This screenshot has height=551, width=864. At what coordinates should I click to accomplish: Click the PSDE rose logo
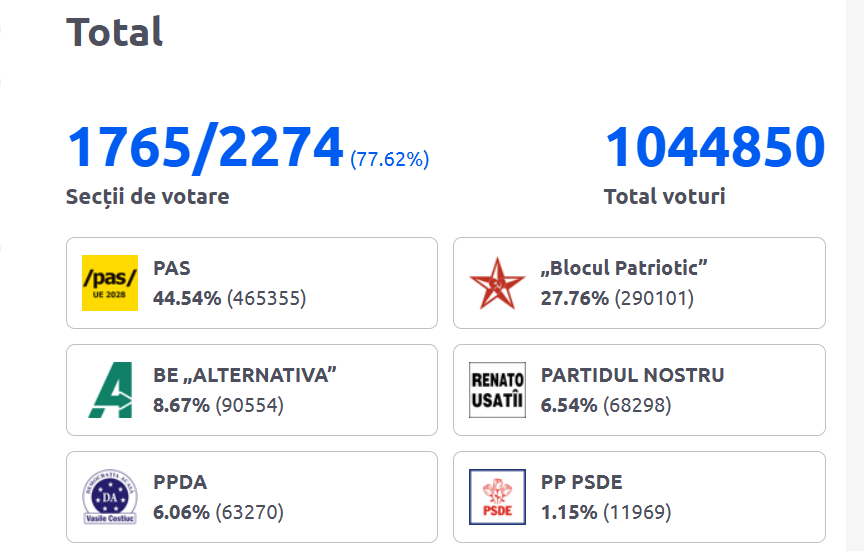tap(497, 497)
